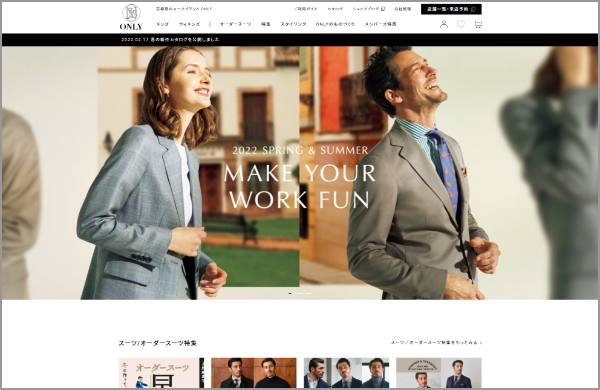Open the オーダースーツ feature thumbnail

161,373
